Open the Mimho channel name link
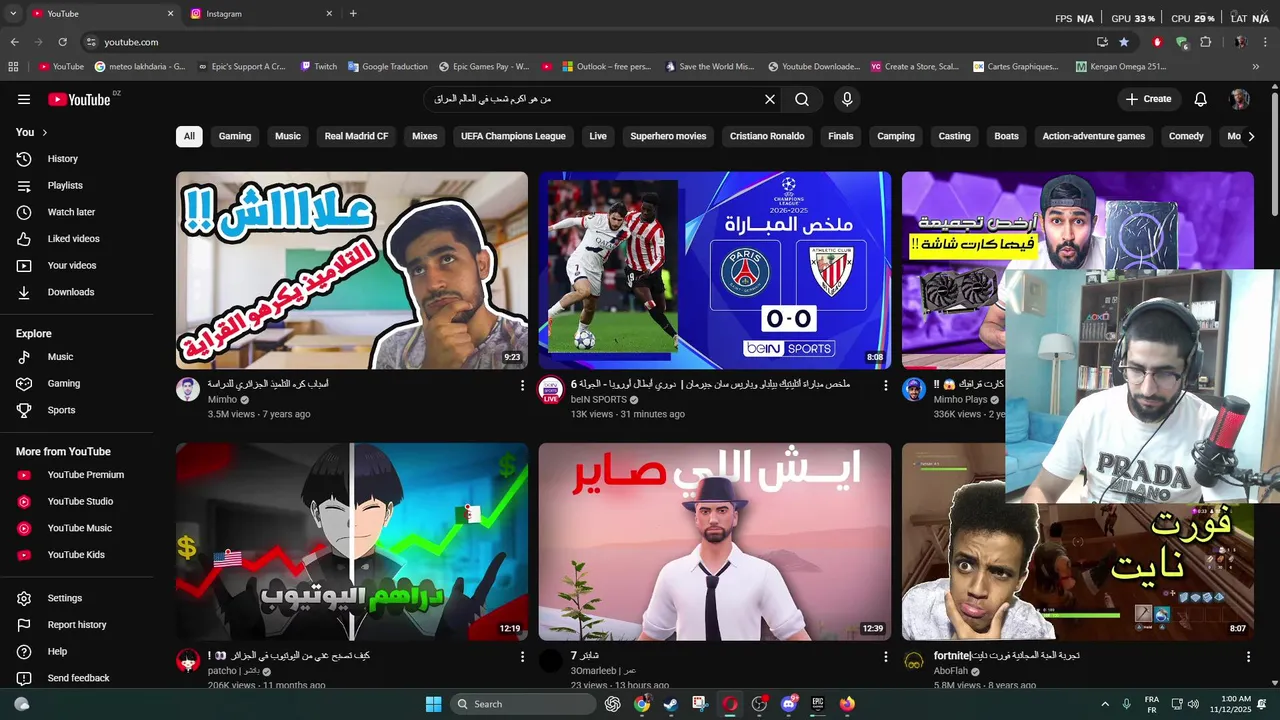This screenshot has width=1280, height=720. pos(222,399)
